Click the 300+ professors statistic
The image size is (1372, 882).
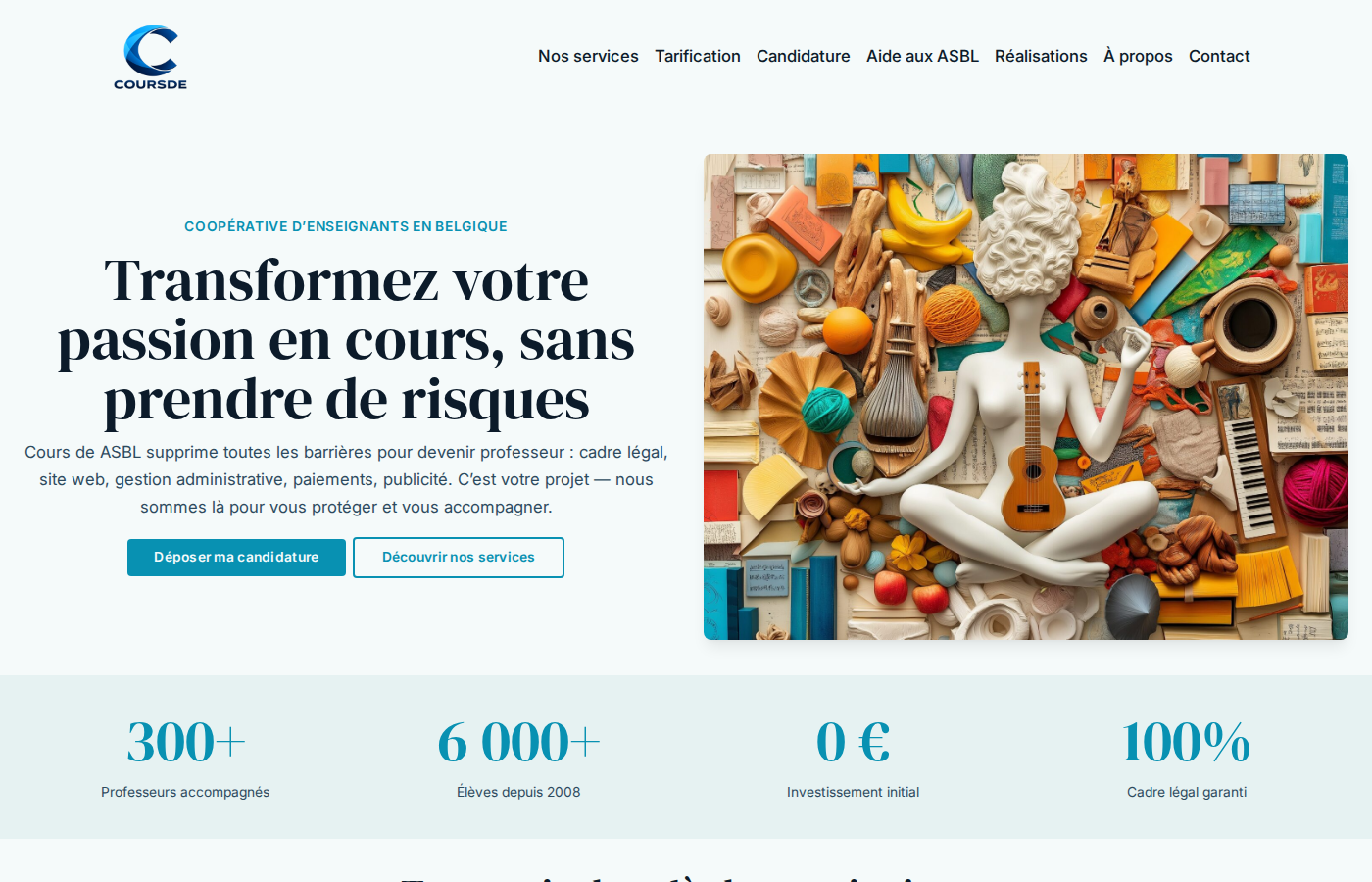pyautogui.click(x=185, y=742)
